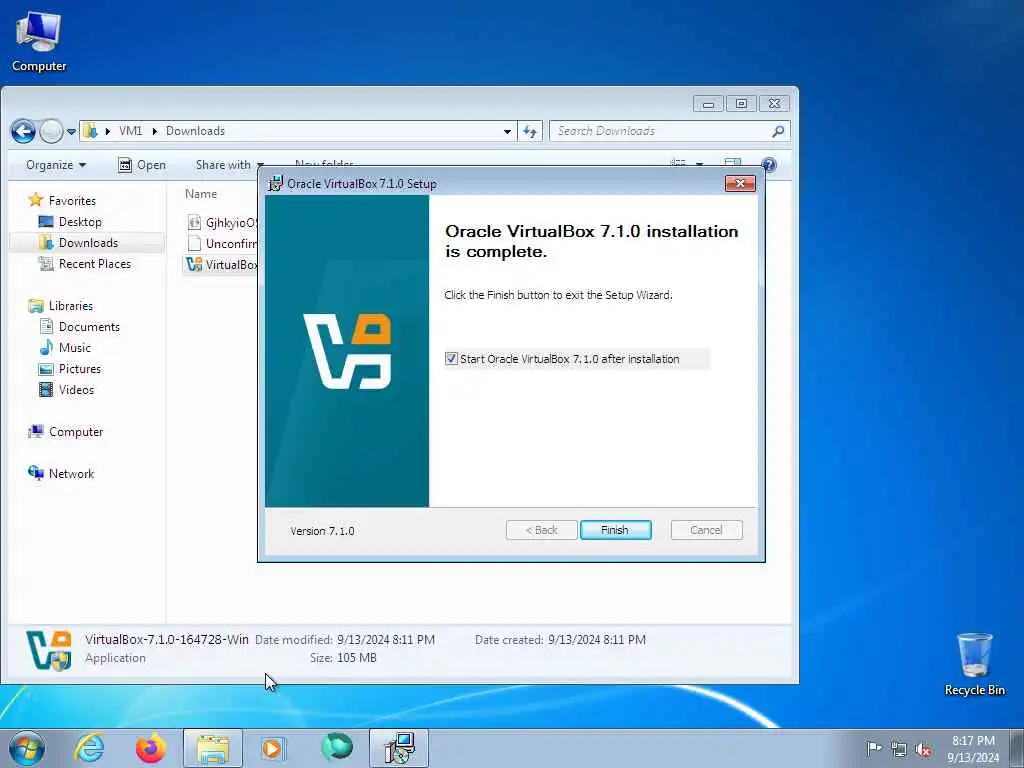Click the VirtualBox installer icon in the details pane
Image resolution: width=1024 pixels, height=768 pixels.
click(48, 650)
